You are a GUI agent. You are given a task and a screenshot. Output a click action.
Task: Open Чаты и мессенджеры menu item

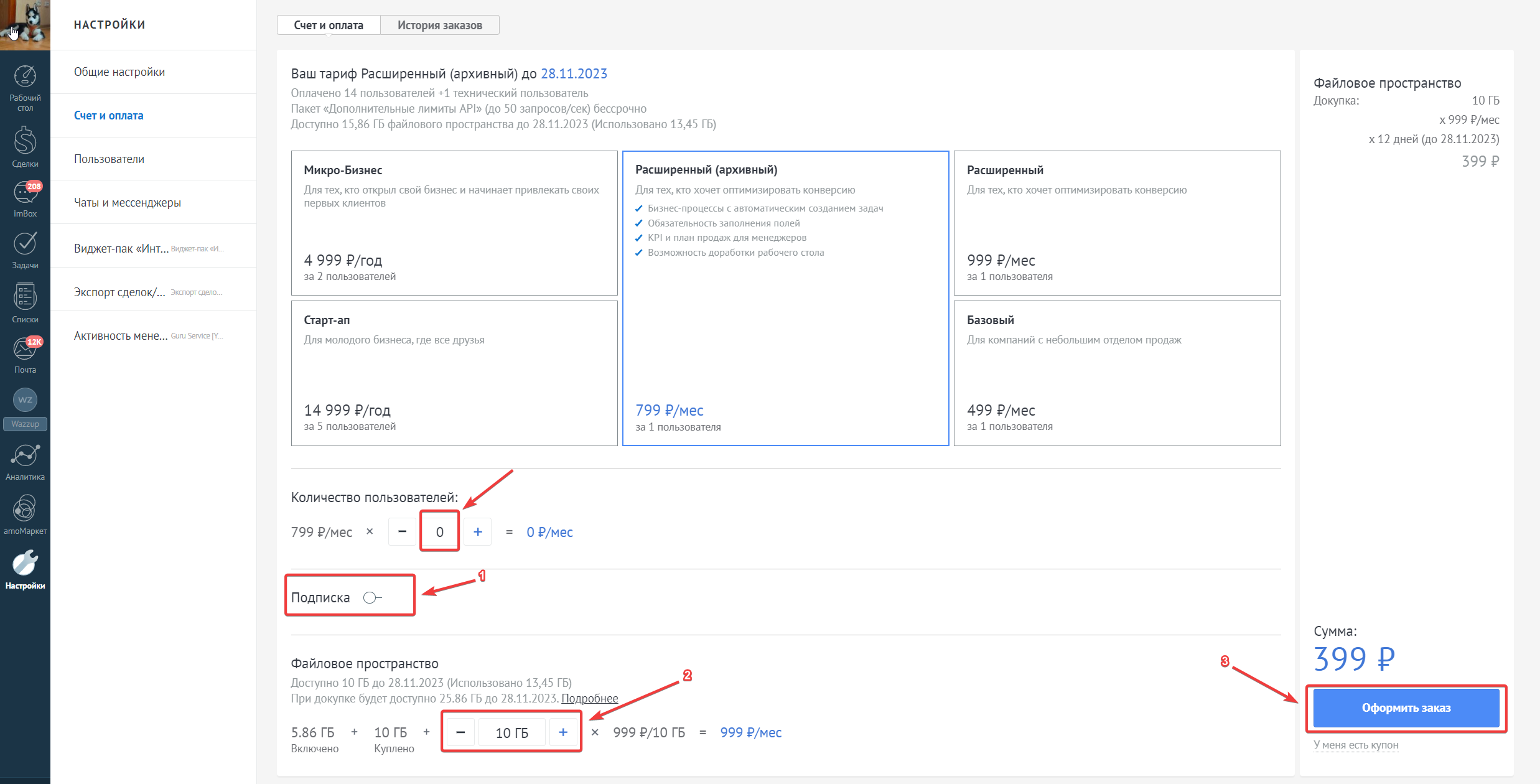tap(153, 203)
